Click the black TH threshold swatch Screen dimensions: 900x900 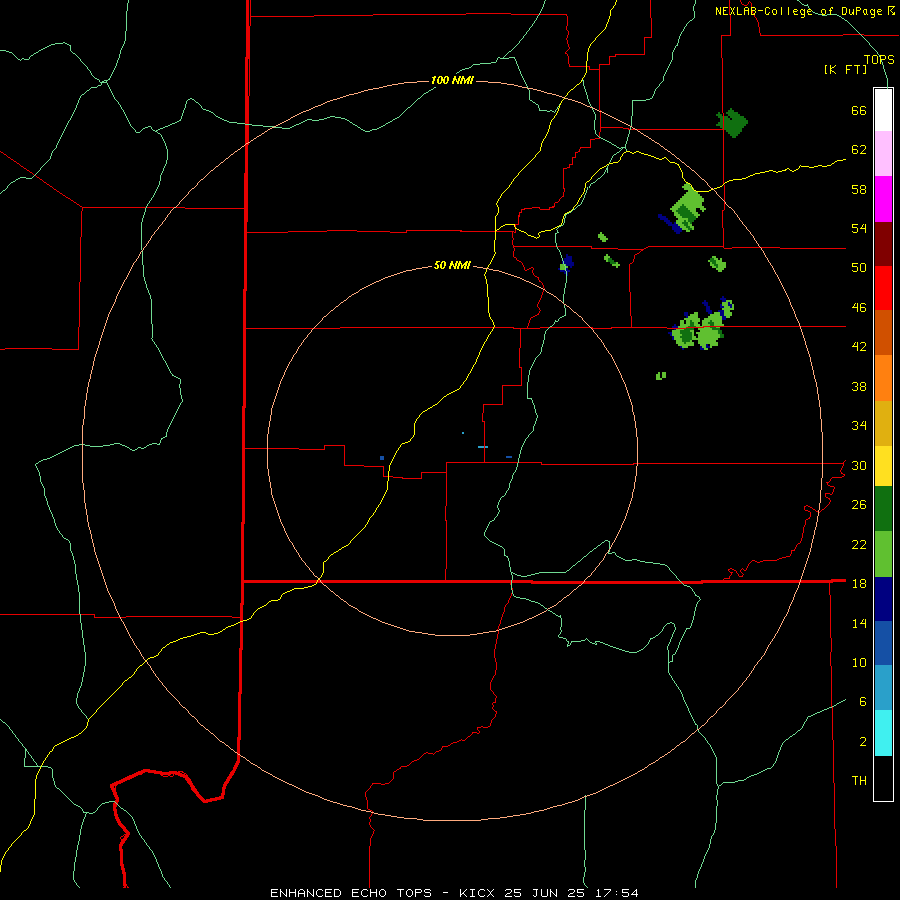pyautogui.click(x=883, y=778)
